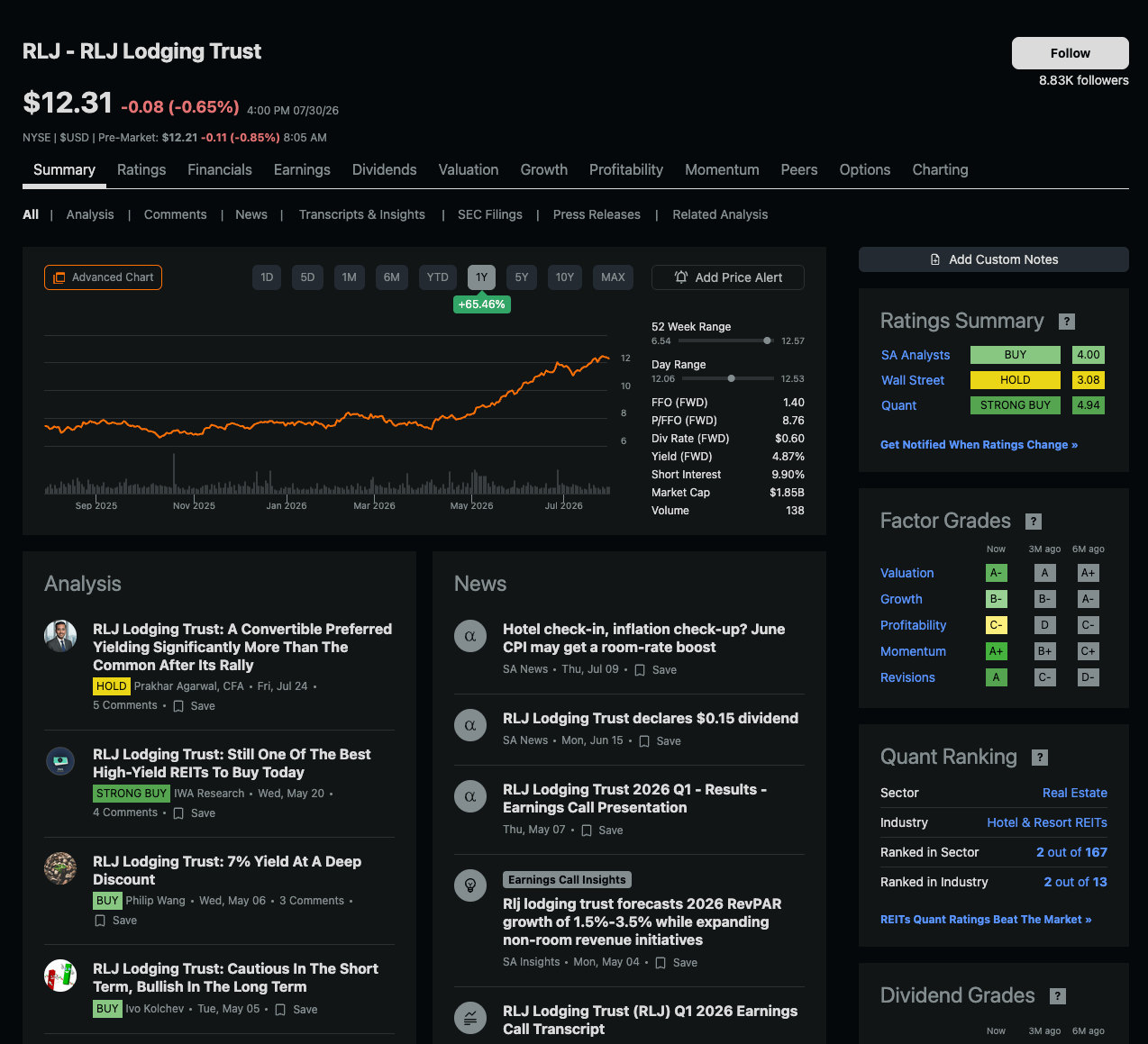Image resolution: width=1148 pixels, height=1044 pixels.
Task: Open Get Notified When Ratings Change link
Action: (979, 445)
